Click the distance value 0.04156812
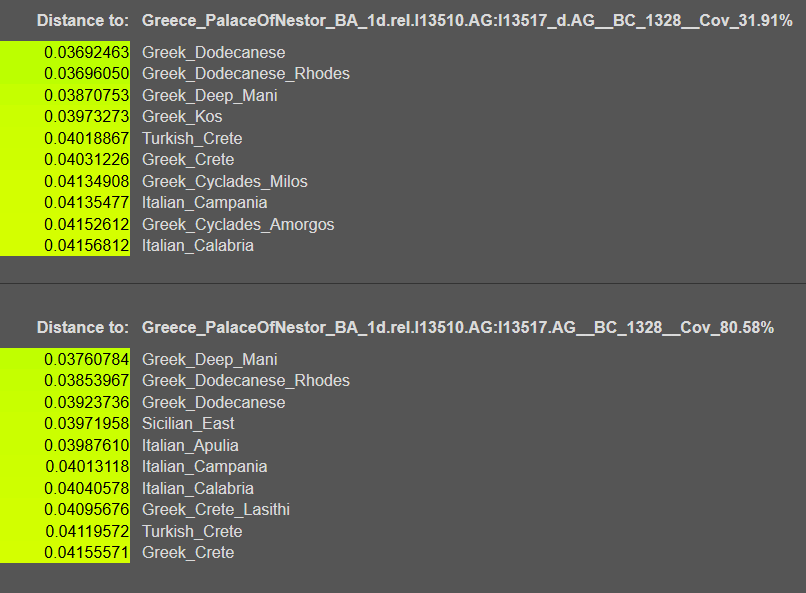806x593 pixels. pos(86,246)
